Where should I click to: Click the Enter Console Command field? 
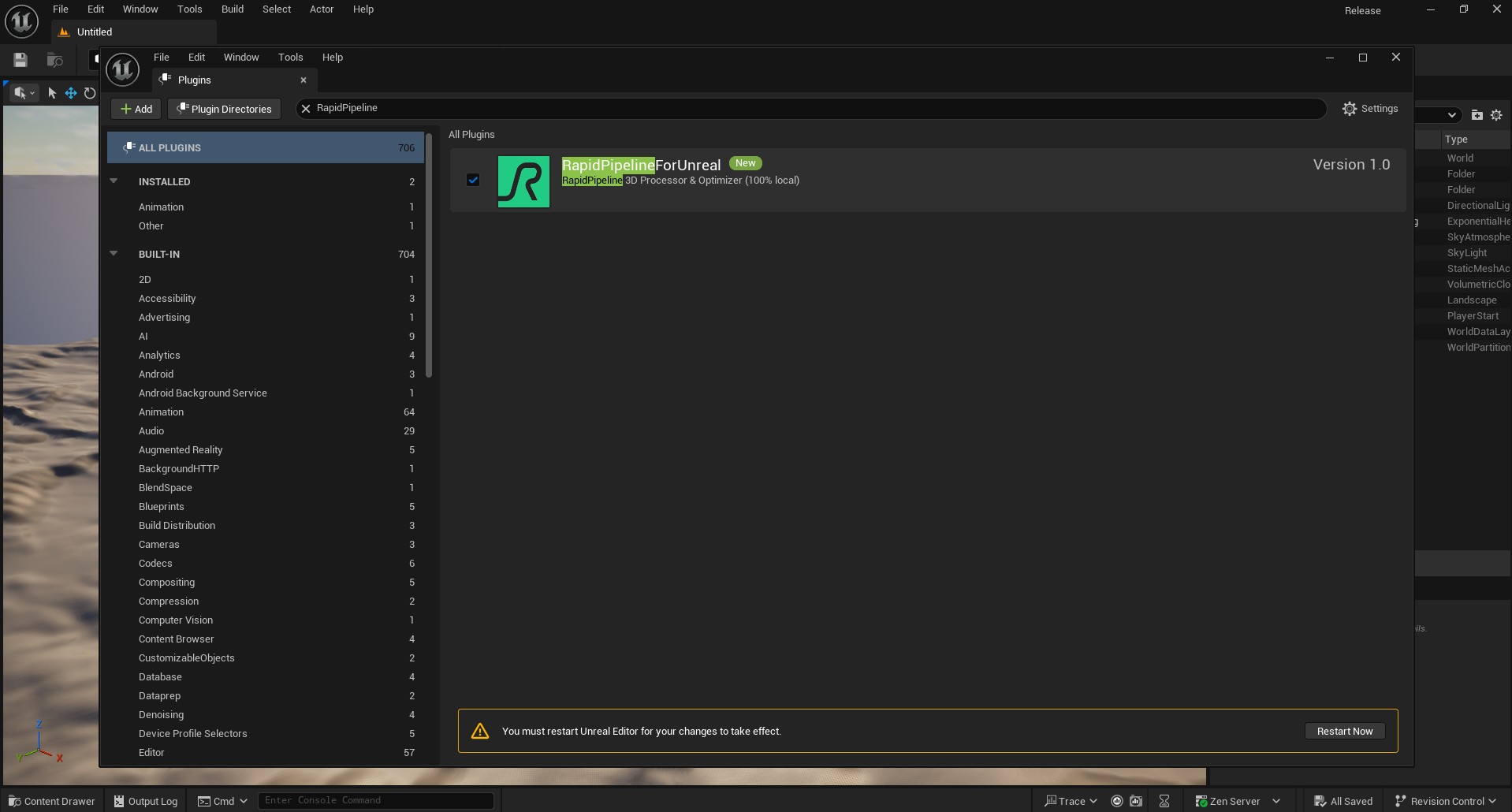click(376, 800)
